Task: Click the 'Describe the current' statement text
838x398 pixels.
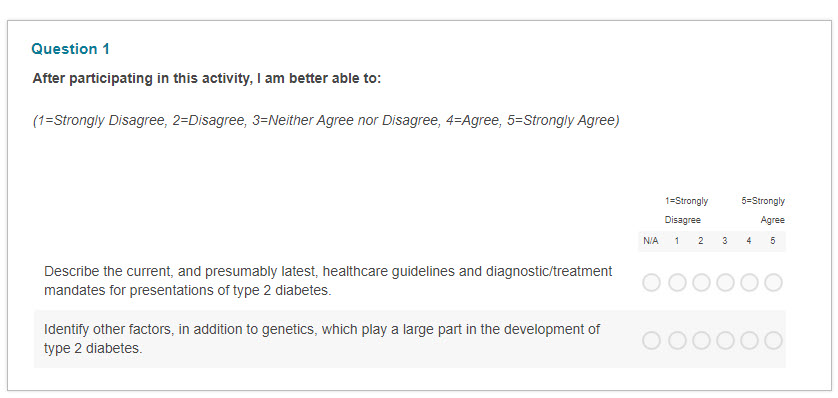Action: [328, 281]
